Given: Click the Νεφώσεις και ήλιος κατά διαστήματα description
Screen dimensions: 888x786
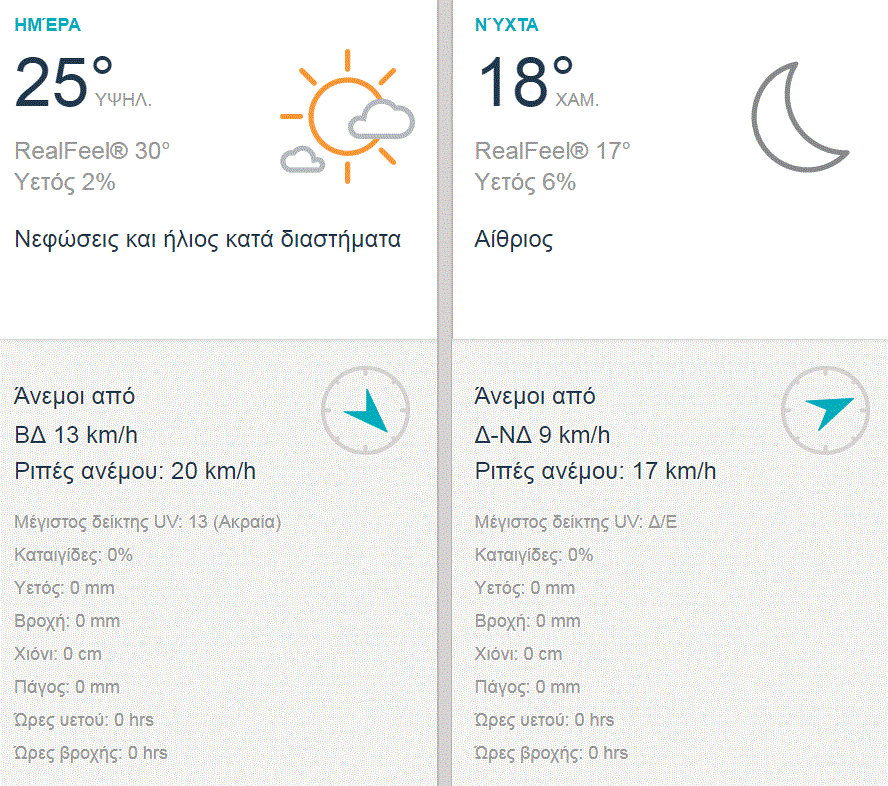Looking at the screenshot, I should coord(208,240).
